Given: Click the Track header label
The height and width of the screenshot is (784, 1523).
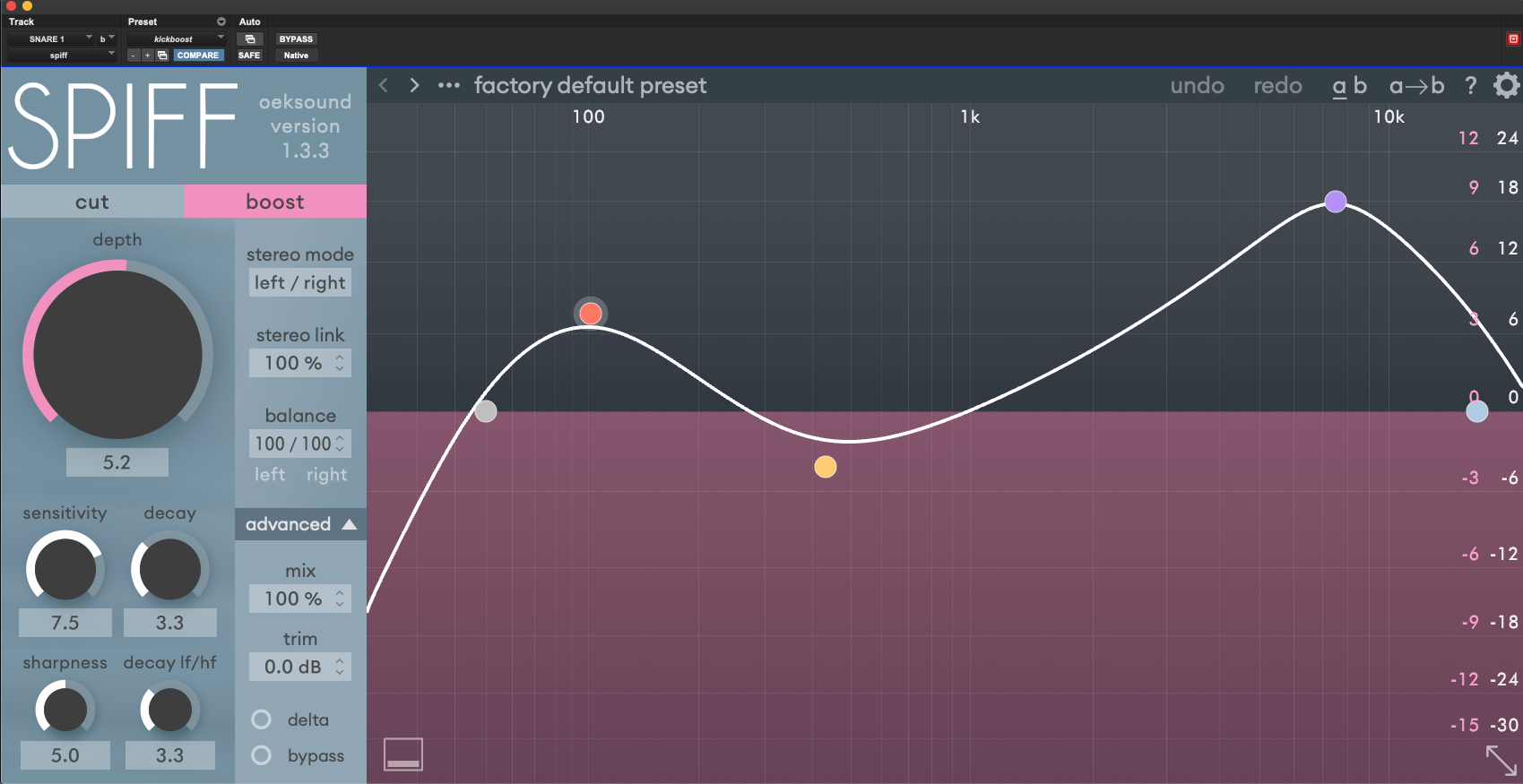Looking at the screenshot, I should pos(22,22).
